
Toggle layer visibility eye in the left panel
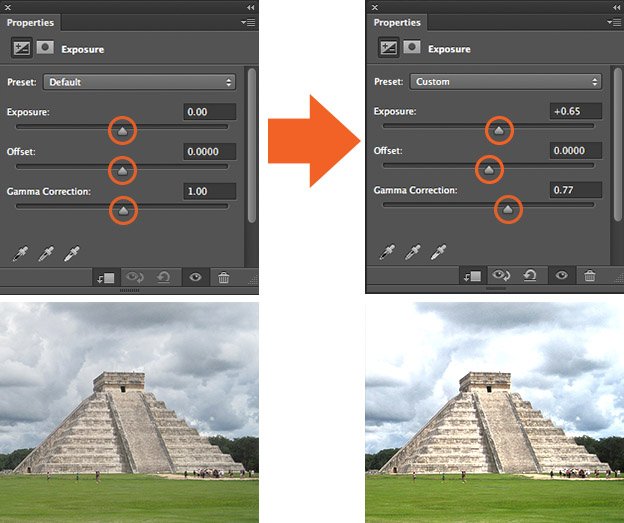click(x=195, y=277)
